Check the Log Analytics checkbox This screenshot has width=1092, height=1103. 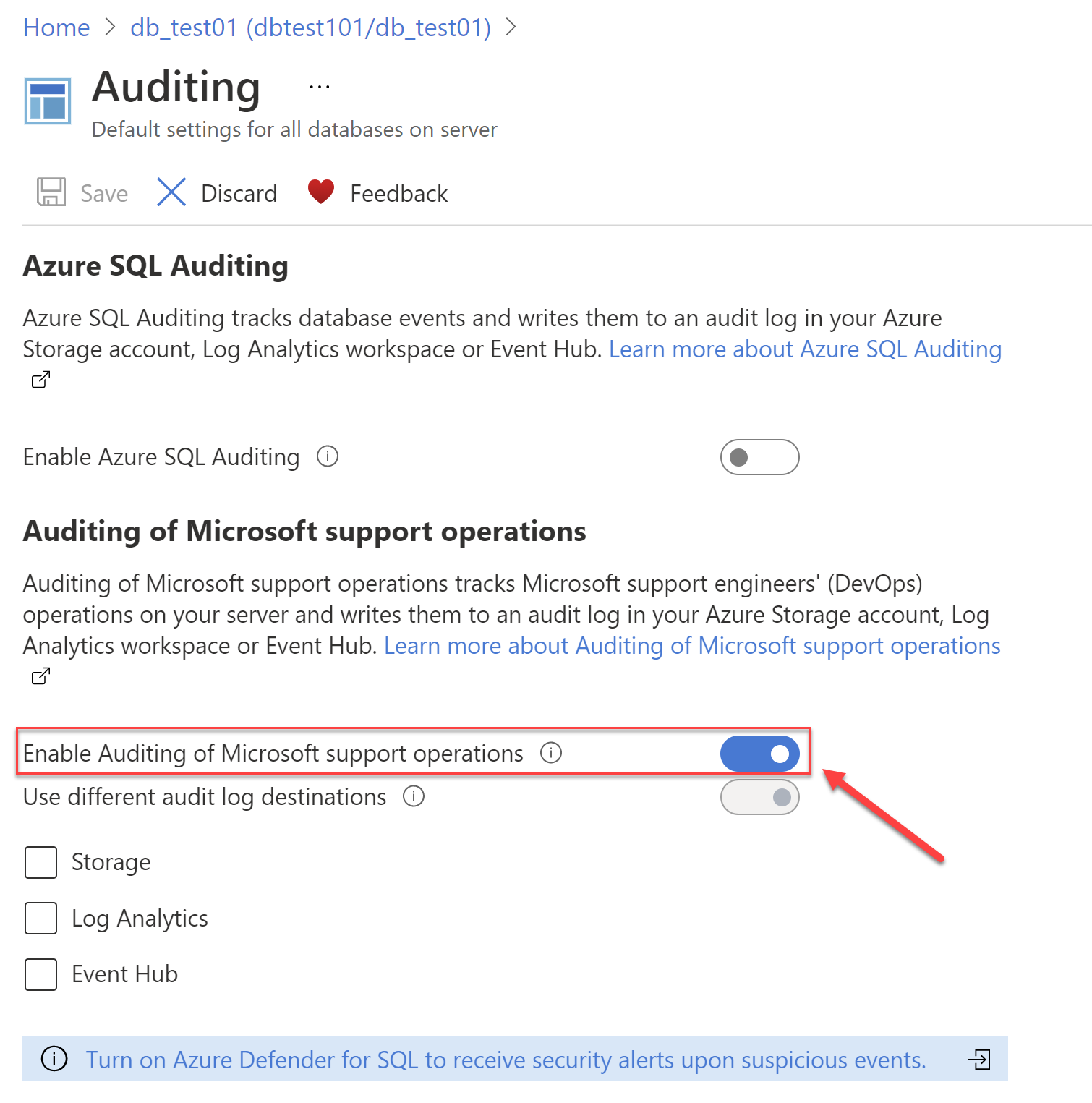[x=40, y=918]
